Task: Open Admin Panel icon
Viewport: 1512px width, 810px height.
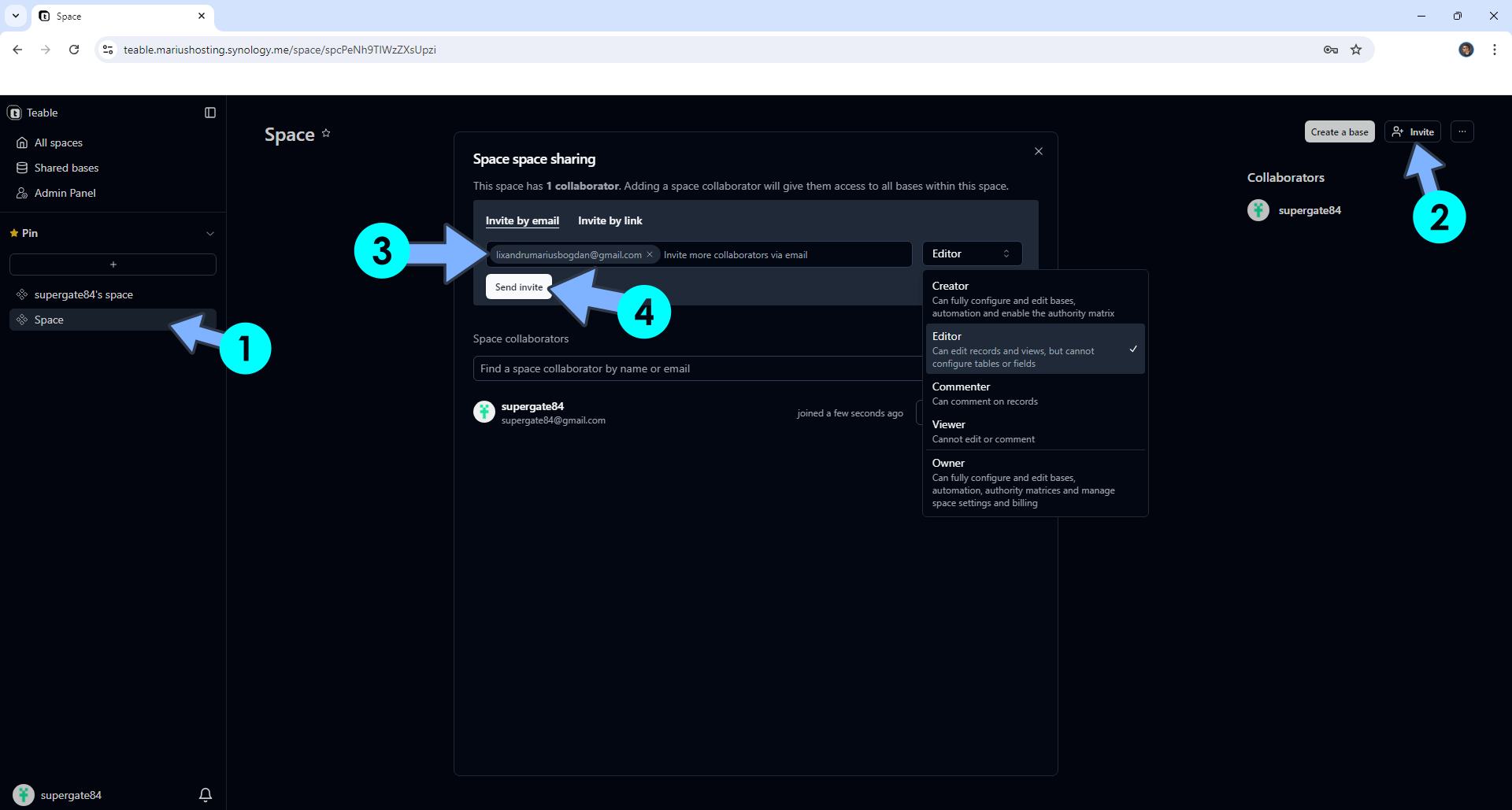Action: pyautogui.click(x=22, y=193)
